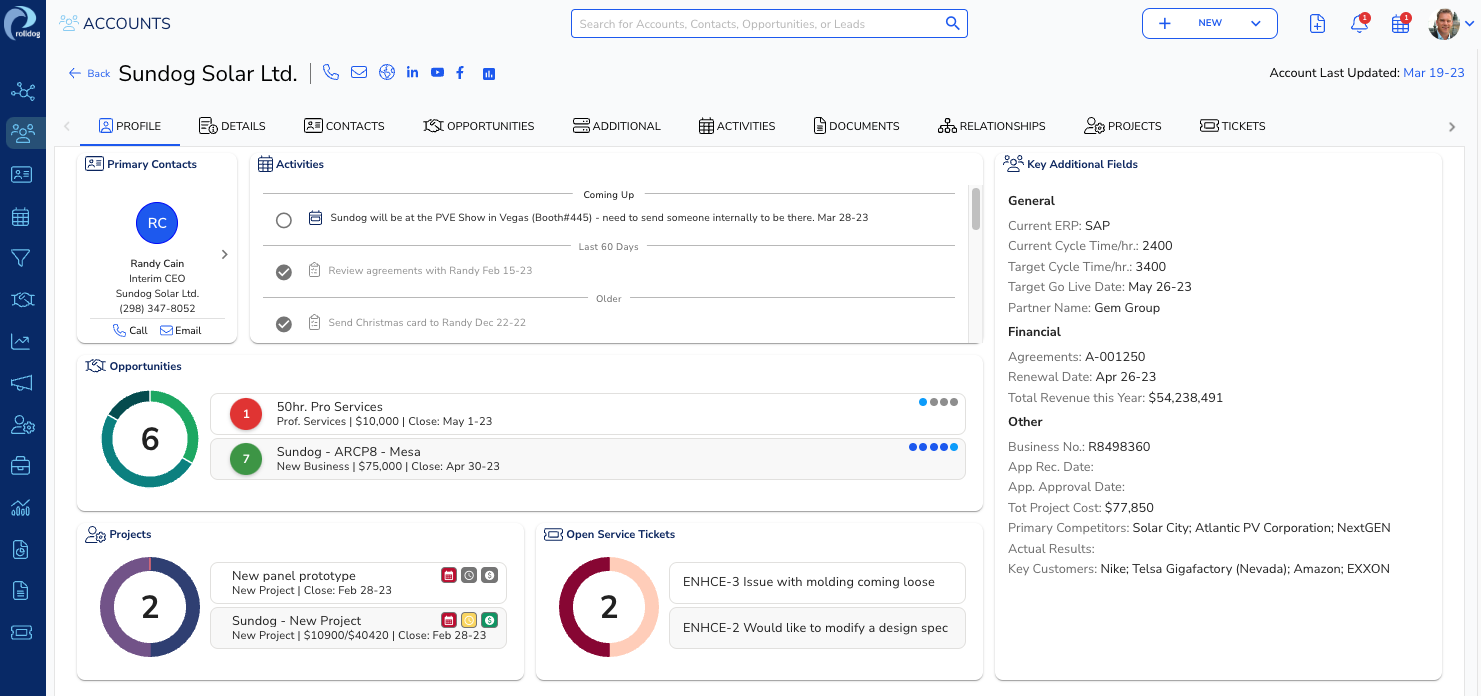Open the funnel filter icon in the sidebar

(22, 258)
